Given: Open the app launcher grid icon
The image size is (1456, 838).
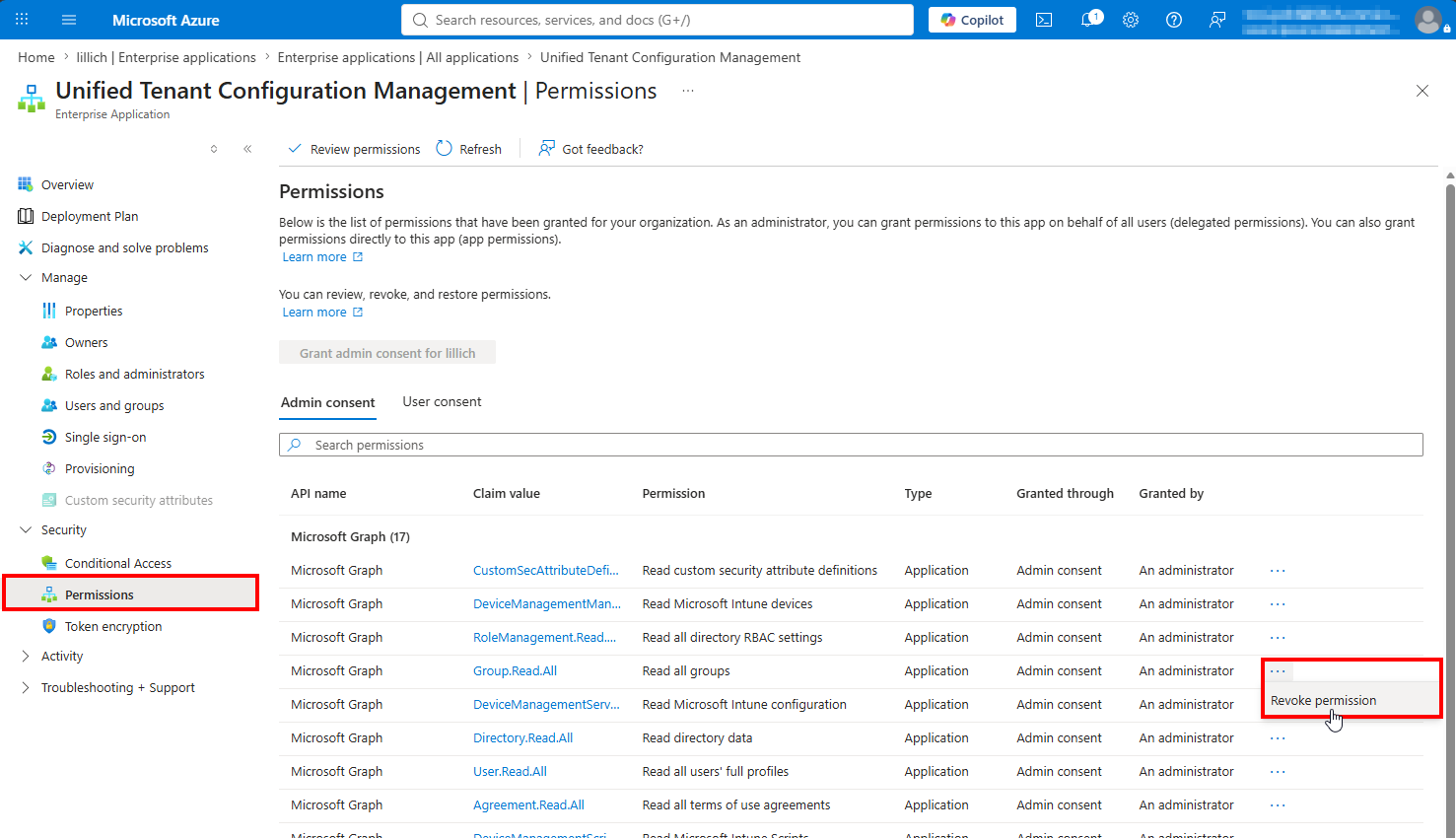Looking at the screenshot, I should pyautogui.click(x=22, y=20).
